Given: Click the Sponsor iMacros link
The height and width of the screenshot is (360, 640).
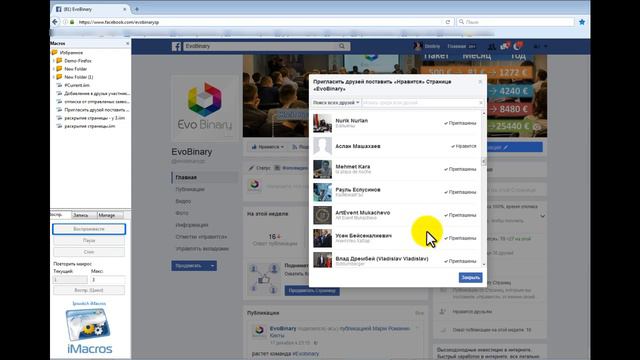Looking at the screenshot, I should pos(89,303).
